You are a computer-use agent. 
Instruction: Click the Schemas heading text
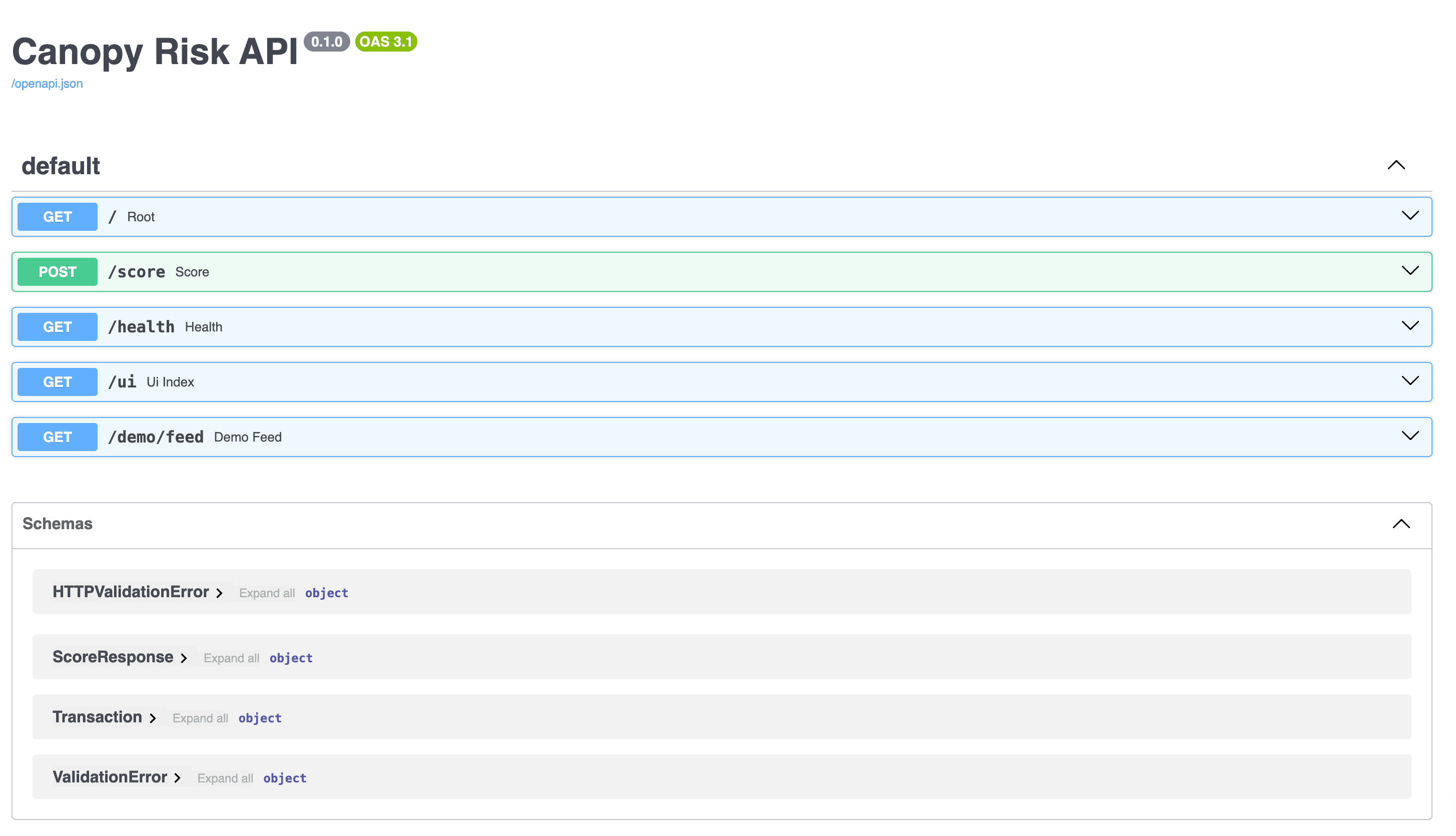coord(58,524)
